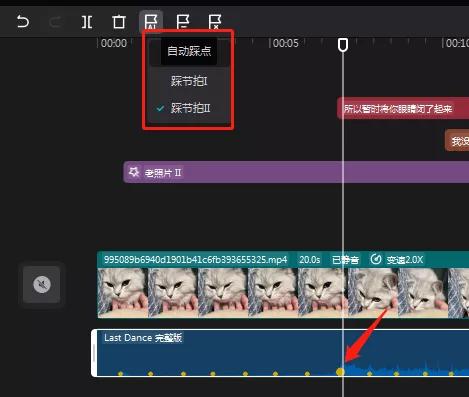Click the 00:05 ruler time mark
The width and height of the screenshot is (469, 397).
(285, 43)
